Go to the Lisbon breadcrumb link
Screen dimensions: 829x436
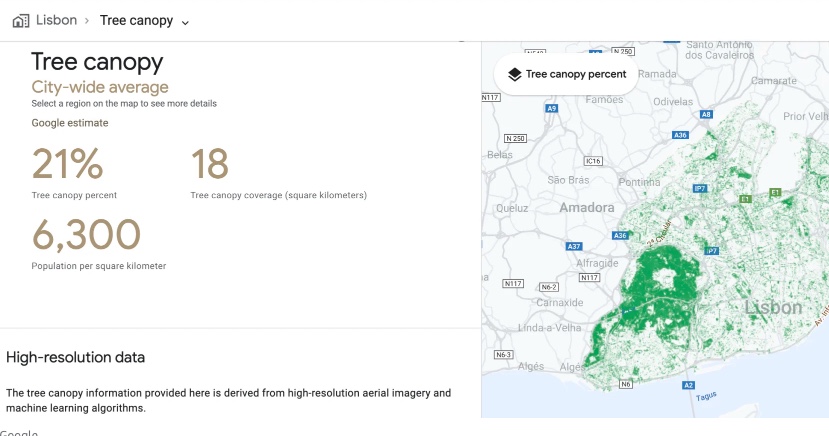(57, 20)
